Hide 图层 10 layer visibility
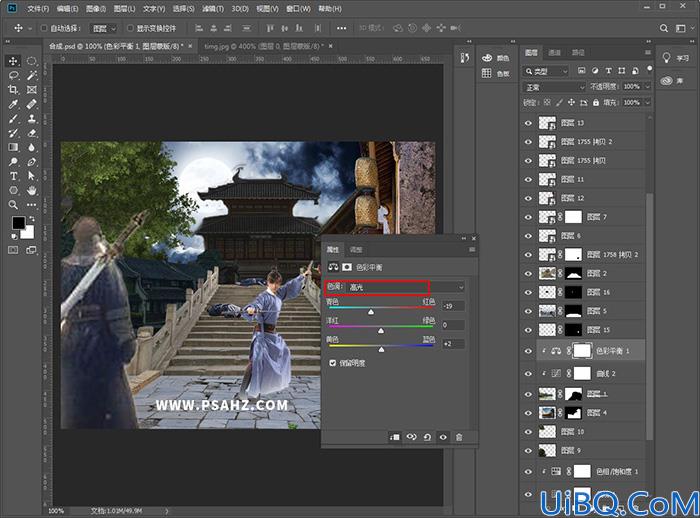This screenshot has height=518, width=700. click(529, 432)
